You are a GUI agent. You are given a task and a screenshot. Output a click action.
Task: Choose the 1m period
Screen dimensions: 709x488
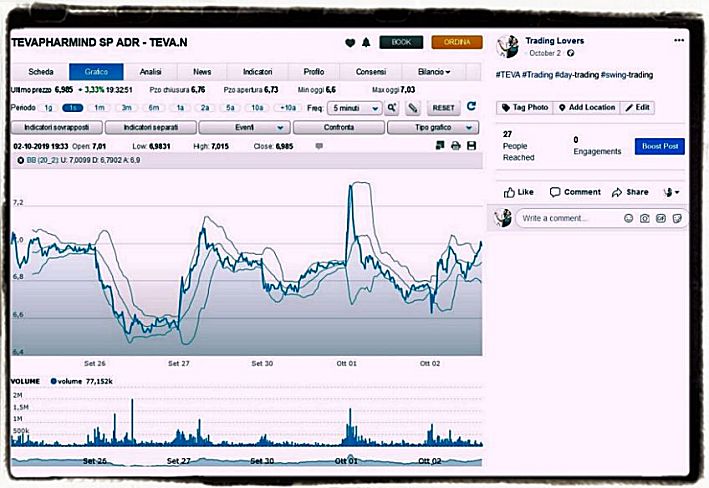coord(99,108)
